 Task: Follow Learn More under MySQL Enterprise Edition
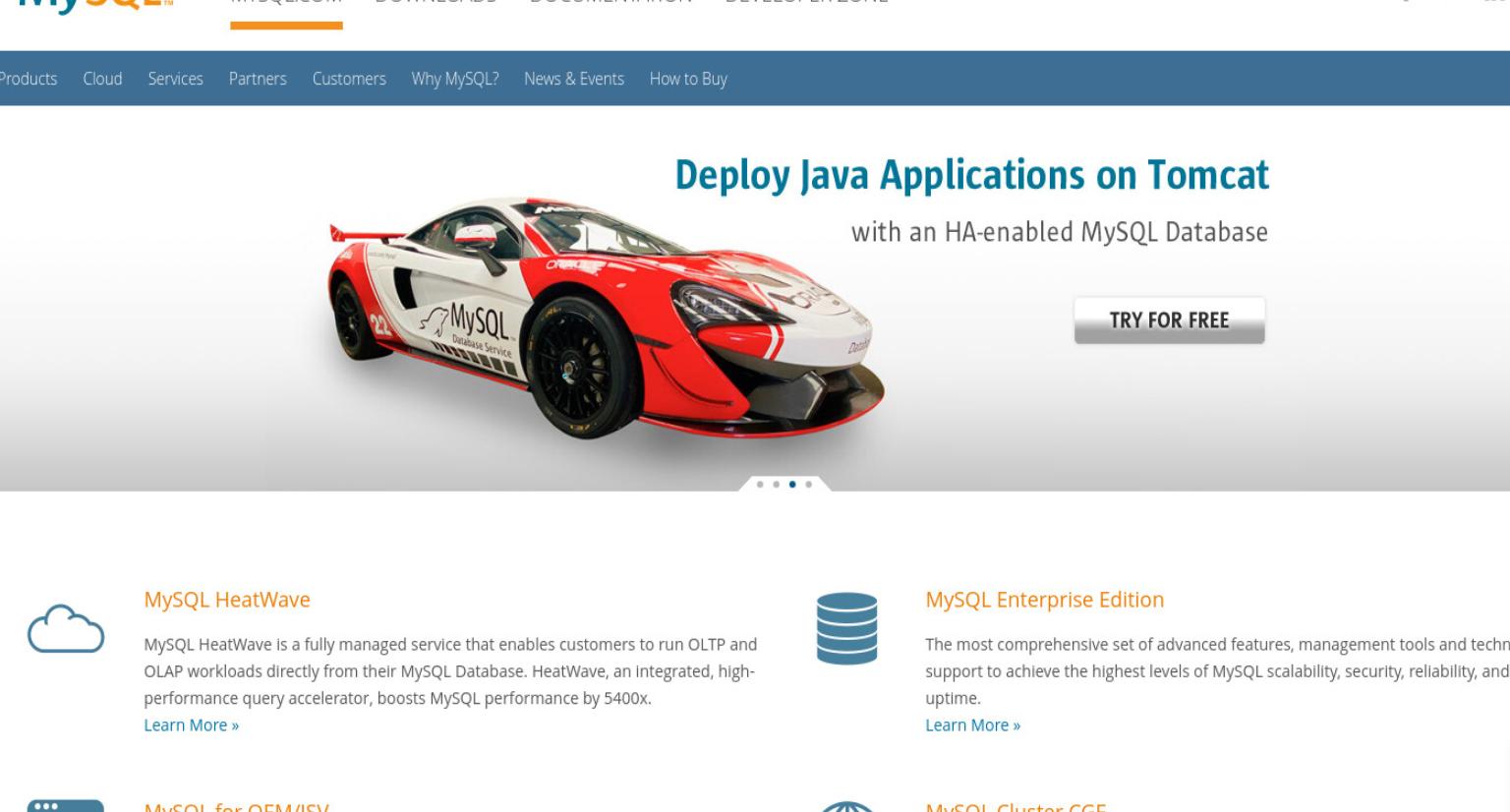pos(972,725)
